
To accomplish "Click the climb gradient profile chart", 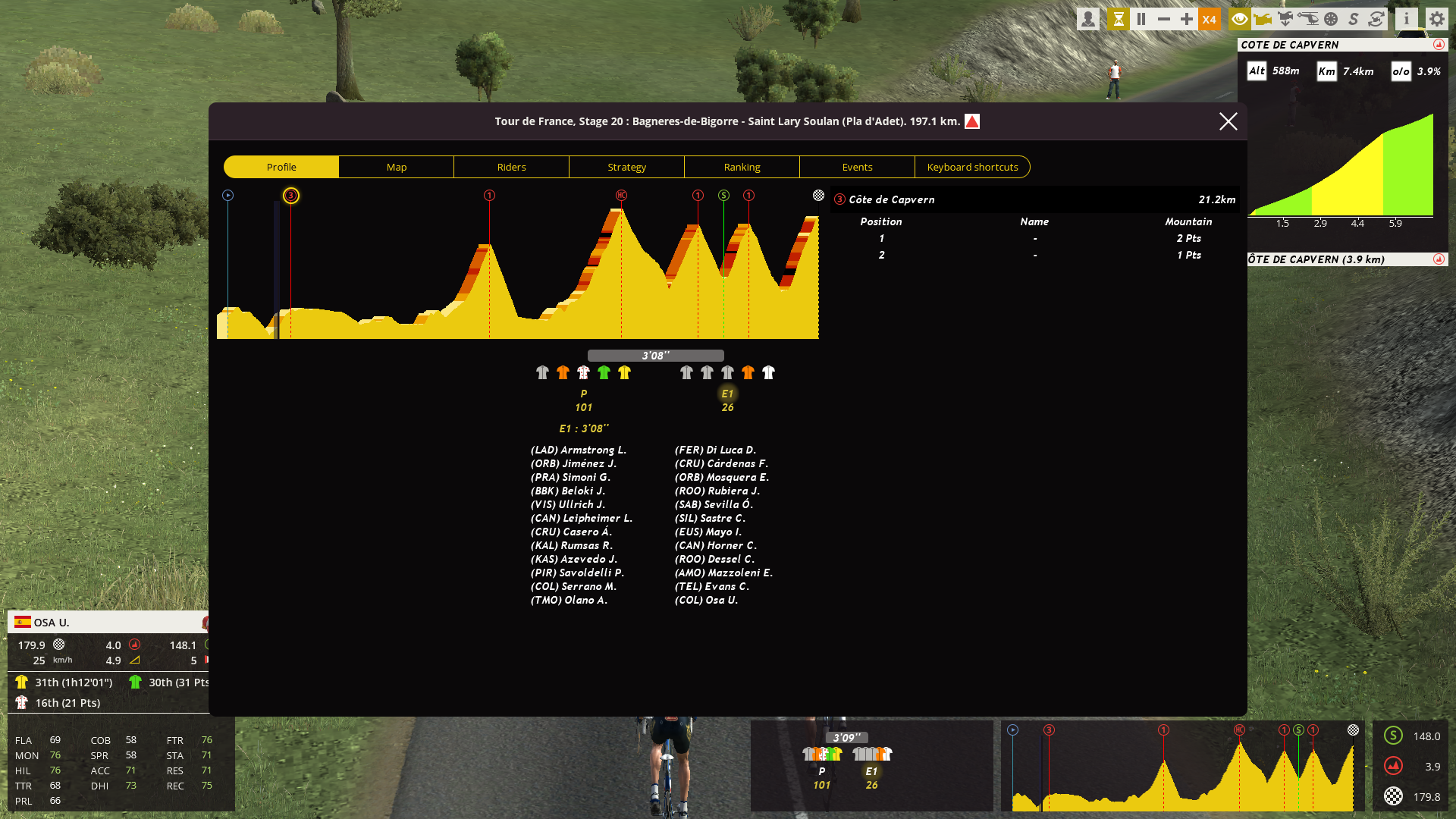I will (x=1341, y=164).
